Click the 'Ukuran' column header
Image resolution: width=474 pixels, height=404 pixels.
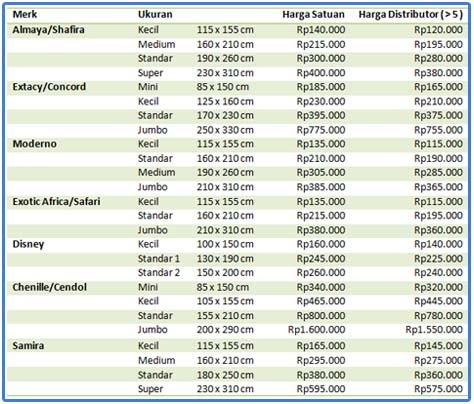pos(155,14)
